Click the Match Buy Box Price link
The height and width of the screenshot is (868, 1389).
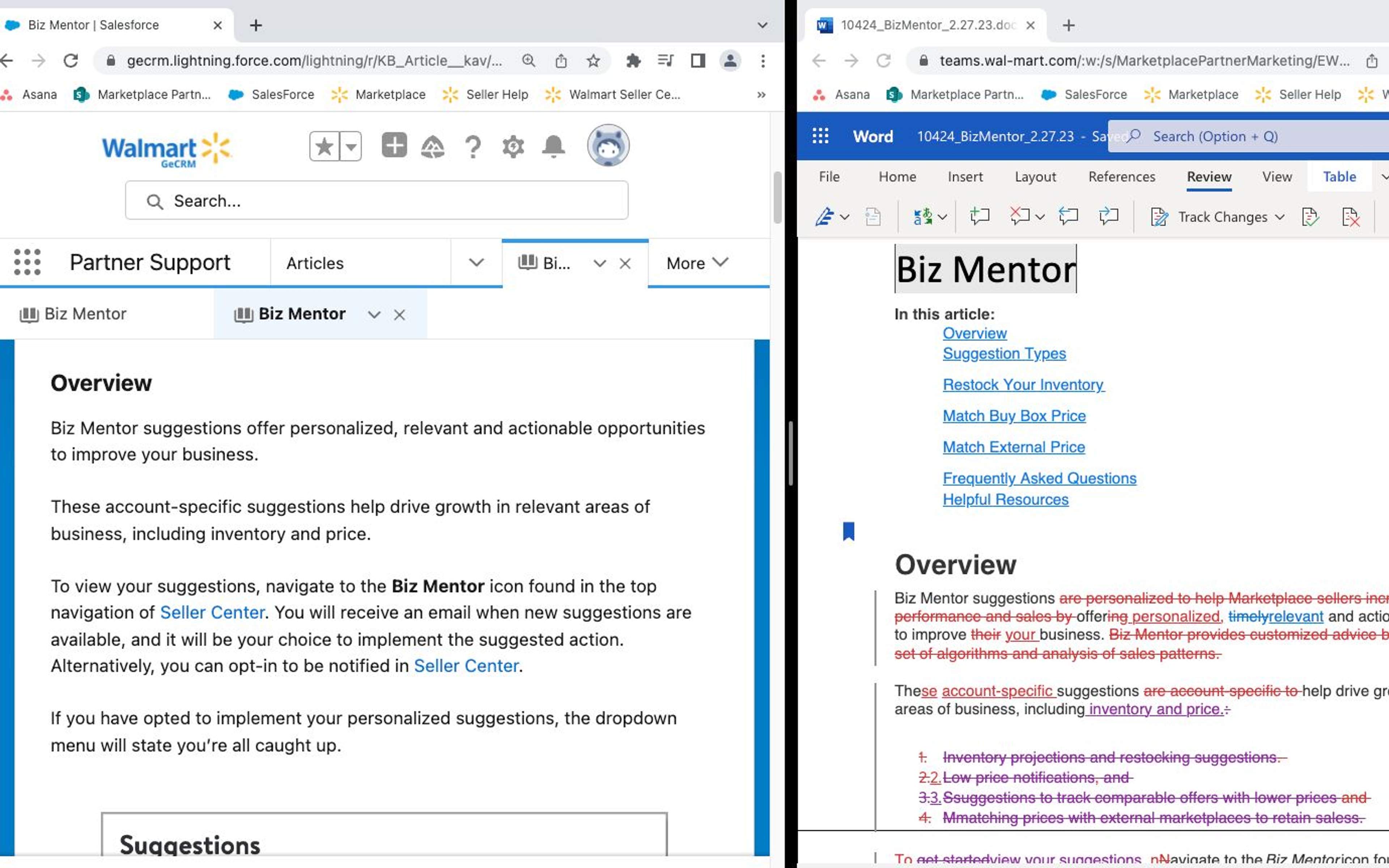pos(1014,416)
